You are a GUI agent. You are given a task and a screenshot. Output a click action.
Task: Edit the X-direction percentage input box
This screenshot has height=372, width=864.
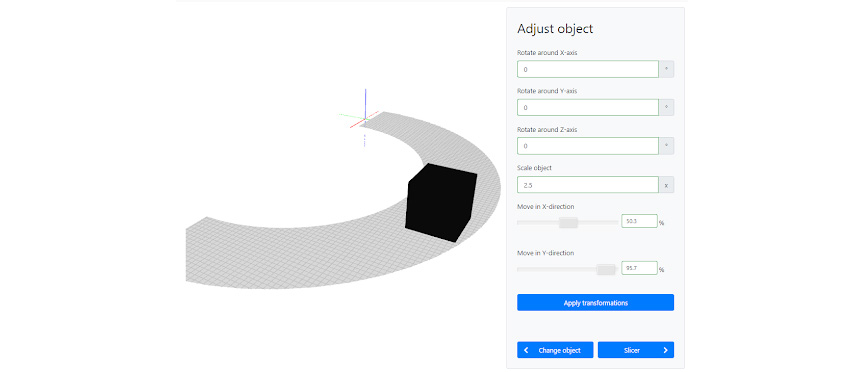click(x=639, y=221)
